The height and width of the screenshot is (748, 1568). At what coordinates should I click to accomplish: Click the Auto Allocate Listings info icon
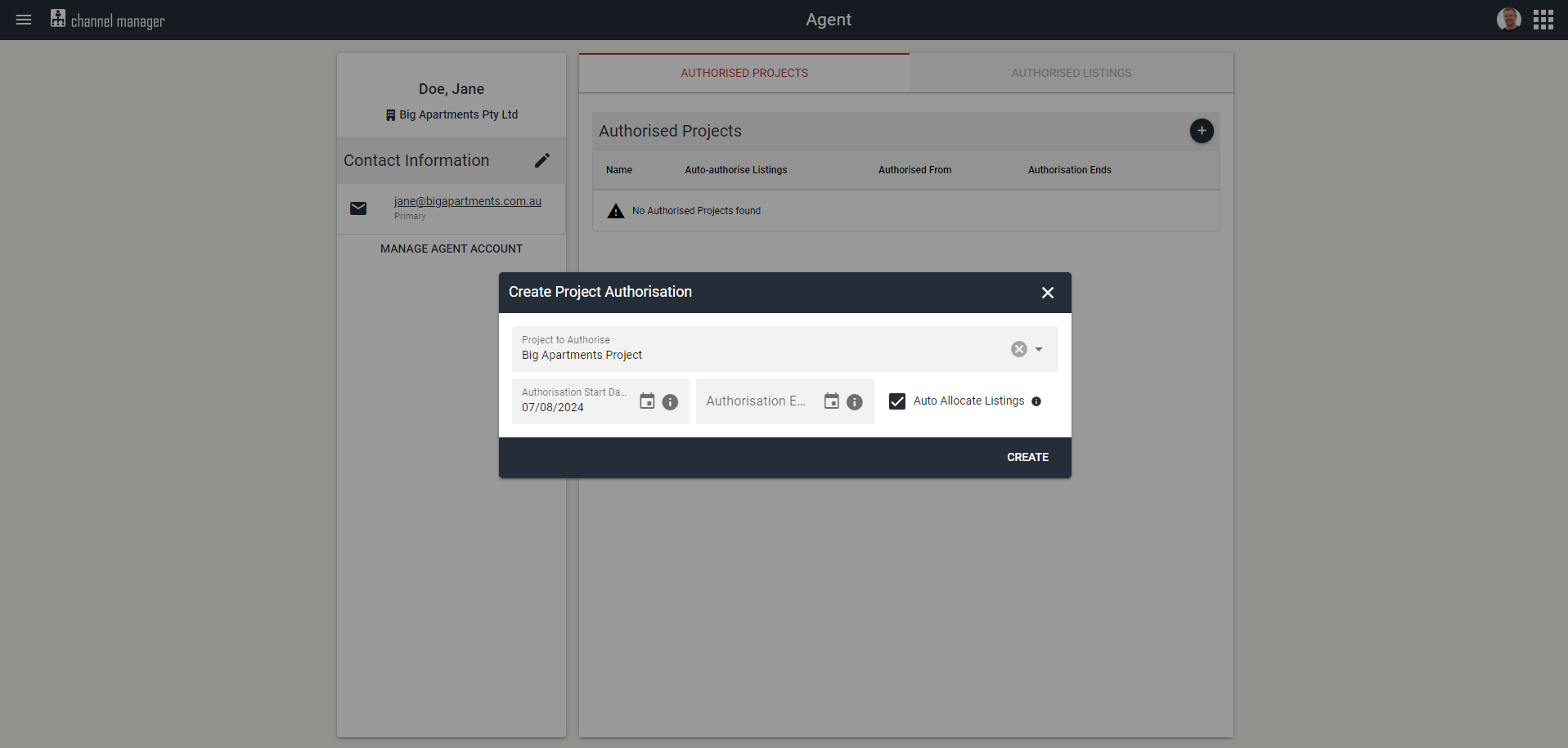[1036, 401]
